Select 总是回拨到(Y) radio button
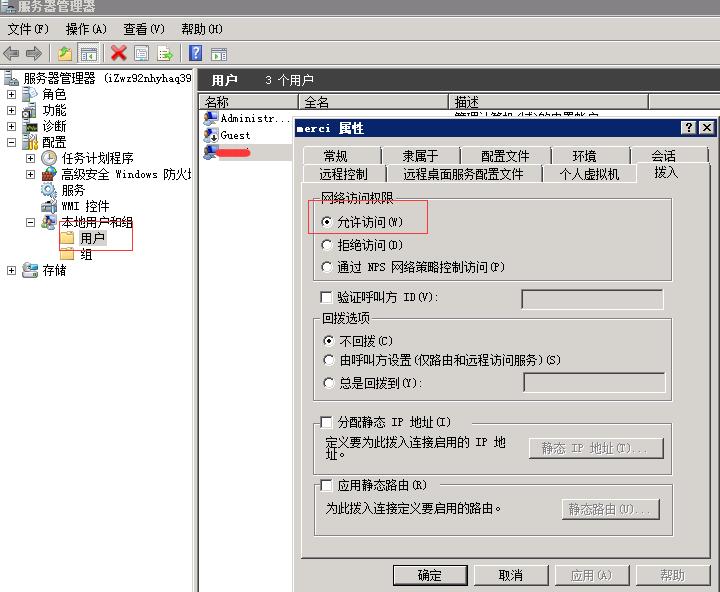The height and width of the screenshot is (592, 720). [328, 383]
